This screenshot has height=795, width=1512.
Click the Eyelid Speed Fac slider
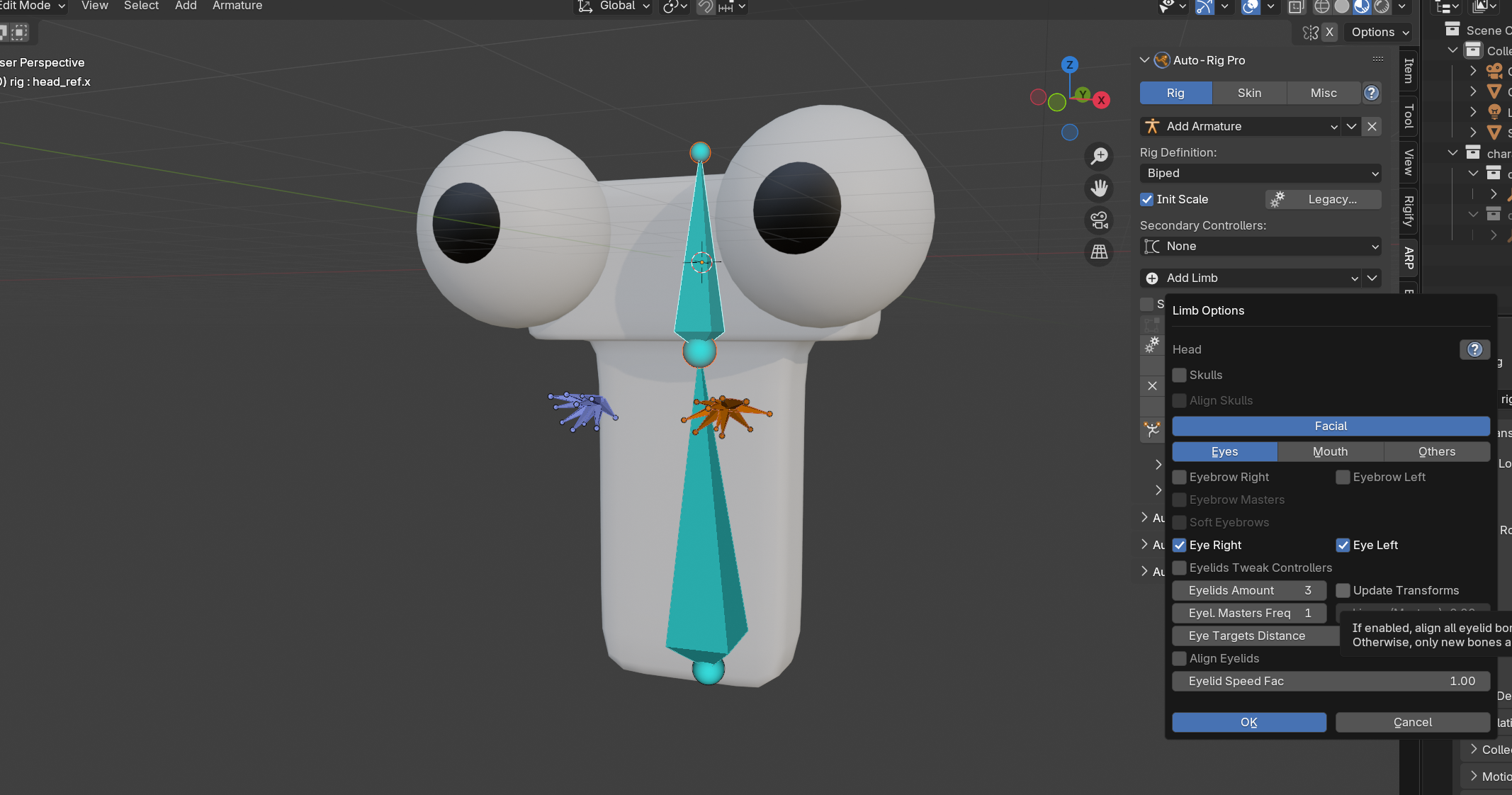[1331, 681]
